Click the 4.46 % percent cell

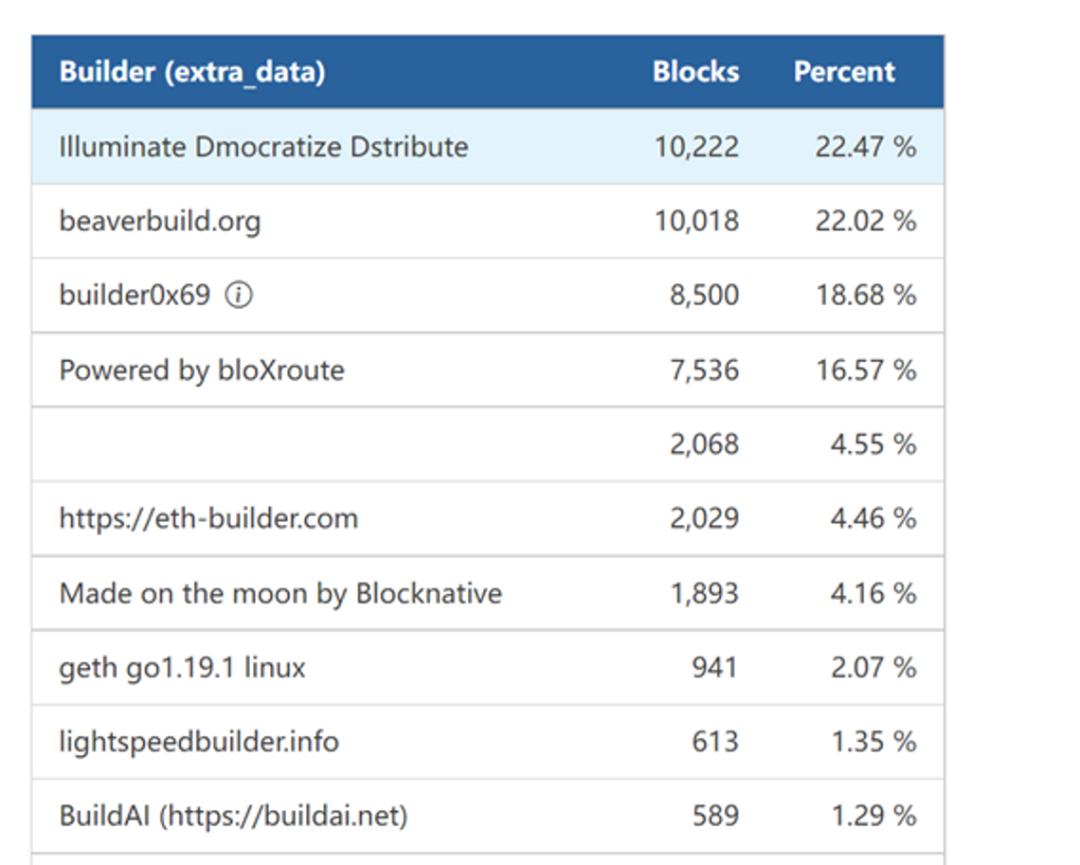[x=872, y=518]
